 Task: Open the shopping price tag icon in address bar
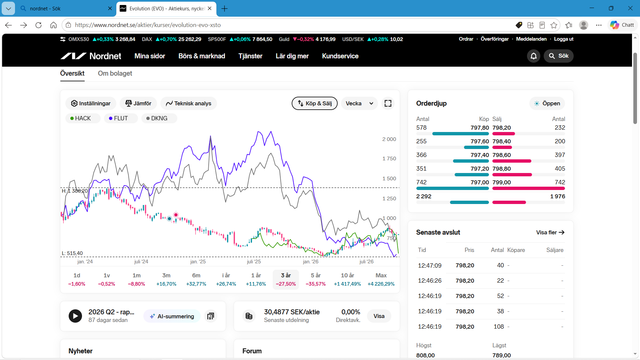[x=519, y=25]
